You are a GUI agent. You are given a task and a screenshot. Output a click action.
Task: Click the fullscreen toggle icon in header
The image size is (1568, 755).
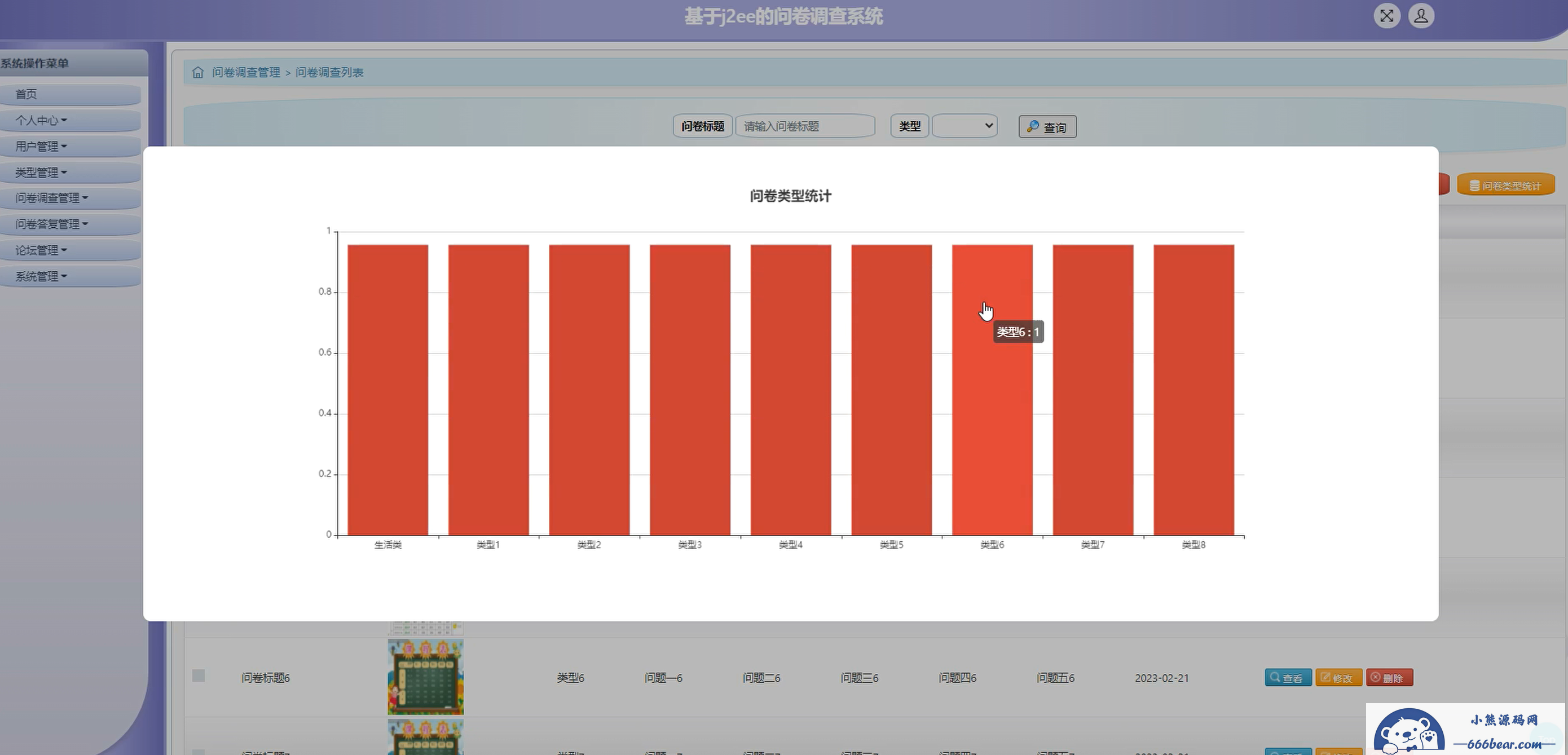pos(1386,16)
